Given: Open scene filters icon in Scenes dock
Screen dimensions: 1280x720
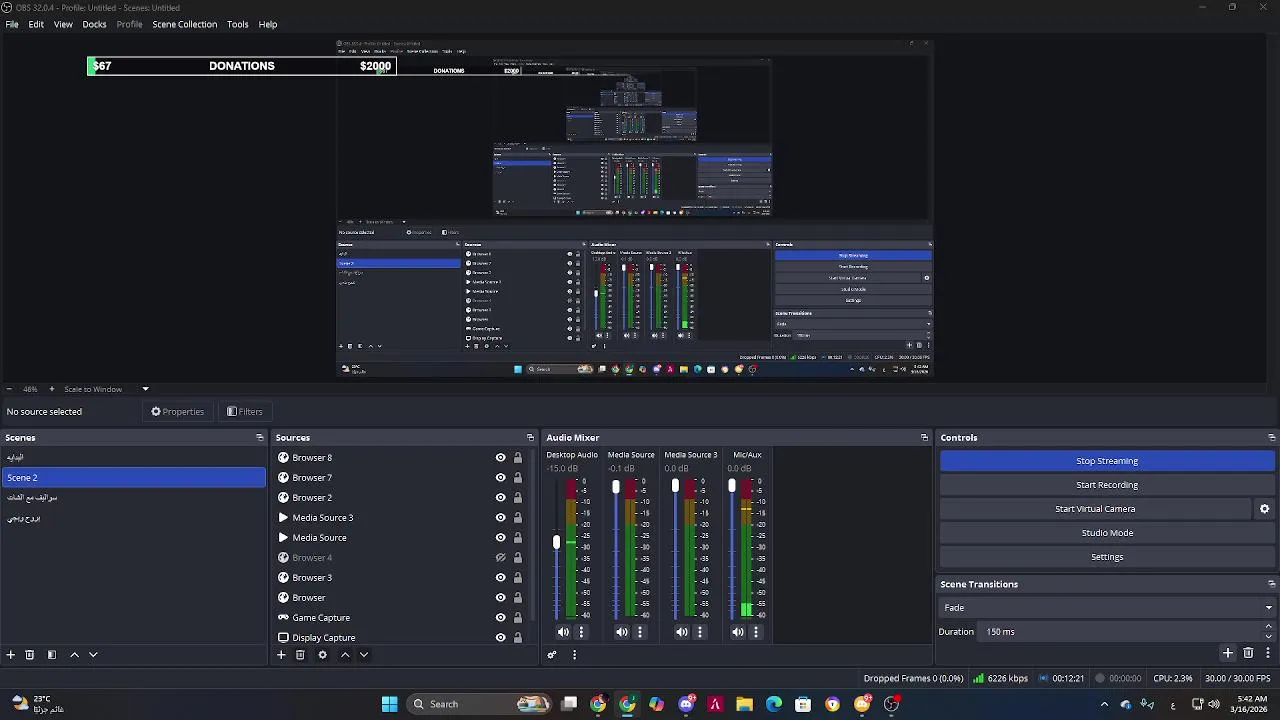Looking at the screenshot, I should (52, 654).
